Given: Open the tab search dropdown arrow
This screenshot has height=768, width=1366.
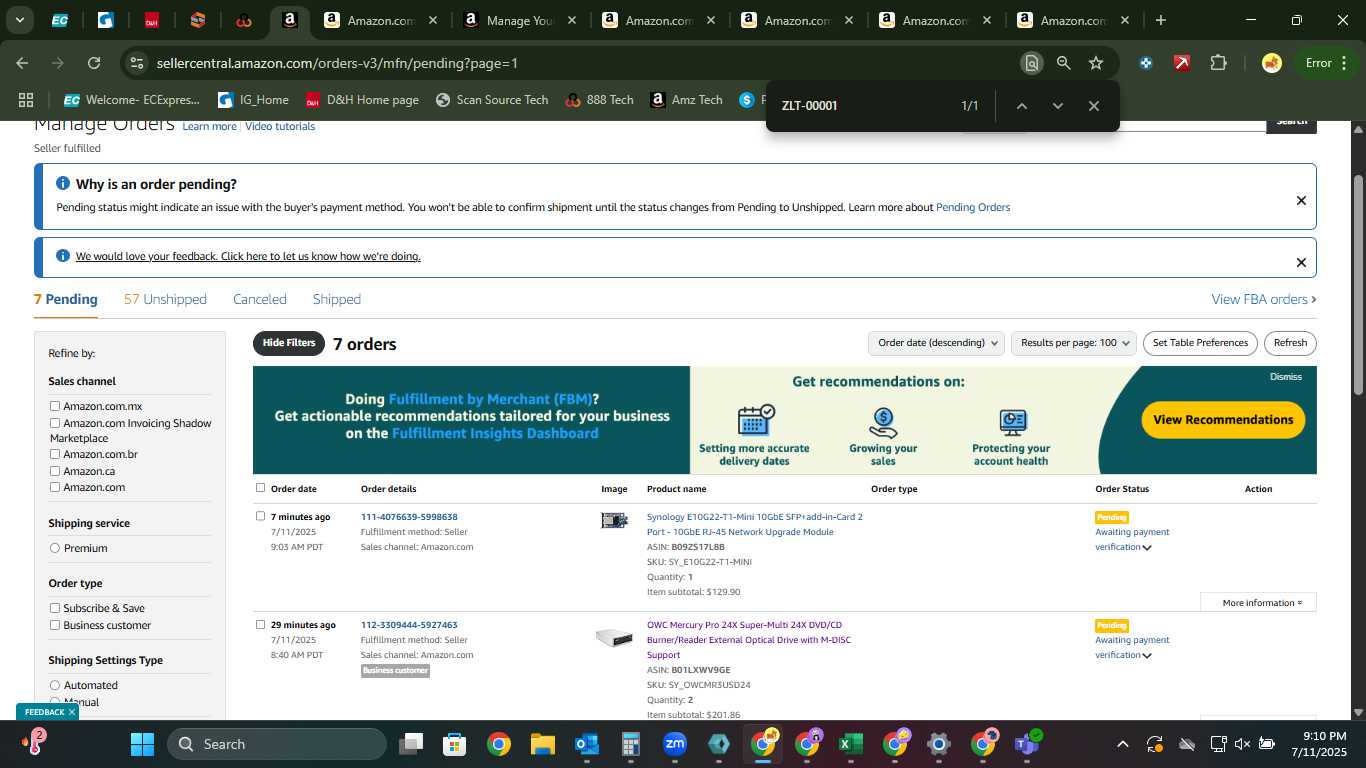Looking at the screenshot, I should (19, 20).
